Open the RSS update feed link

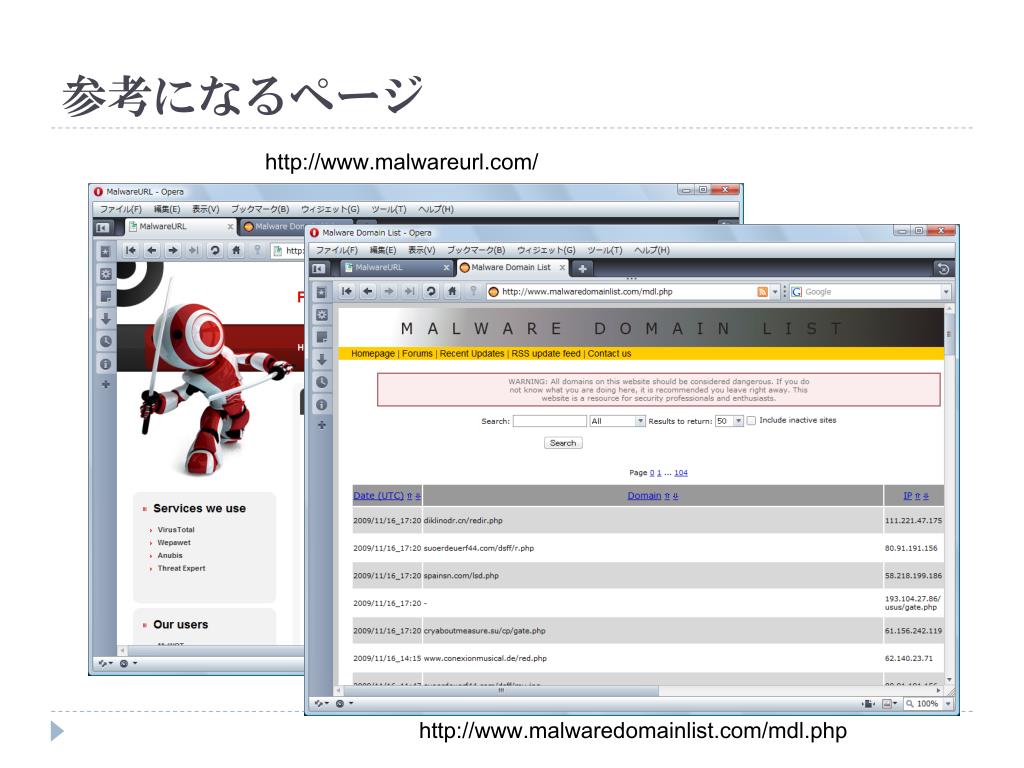tap(546, 353)
